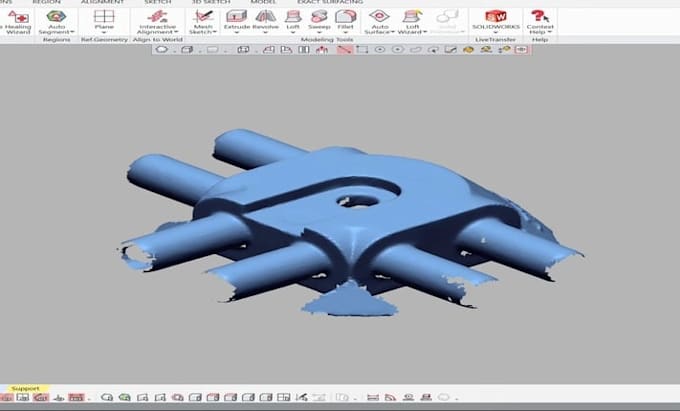Open the Mesh Sketch tool

point(203,22)
